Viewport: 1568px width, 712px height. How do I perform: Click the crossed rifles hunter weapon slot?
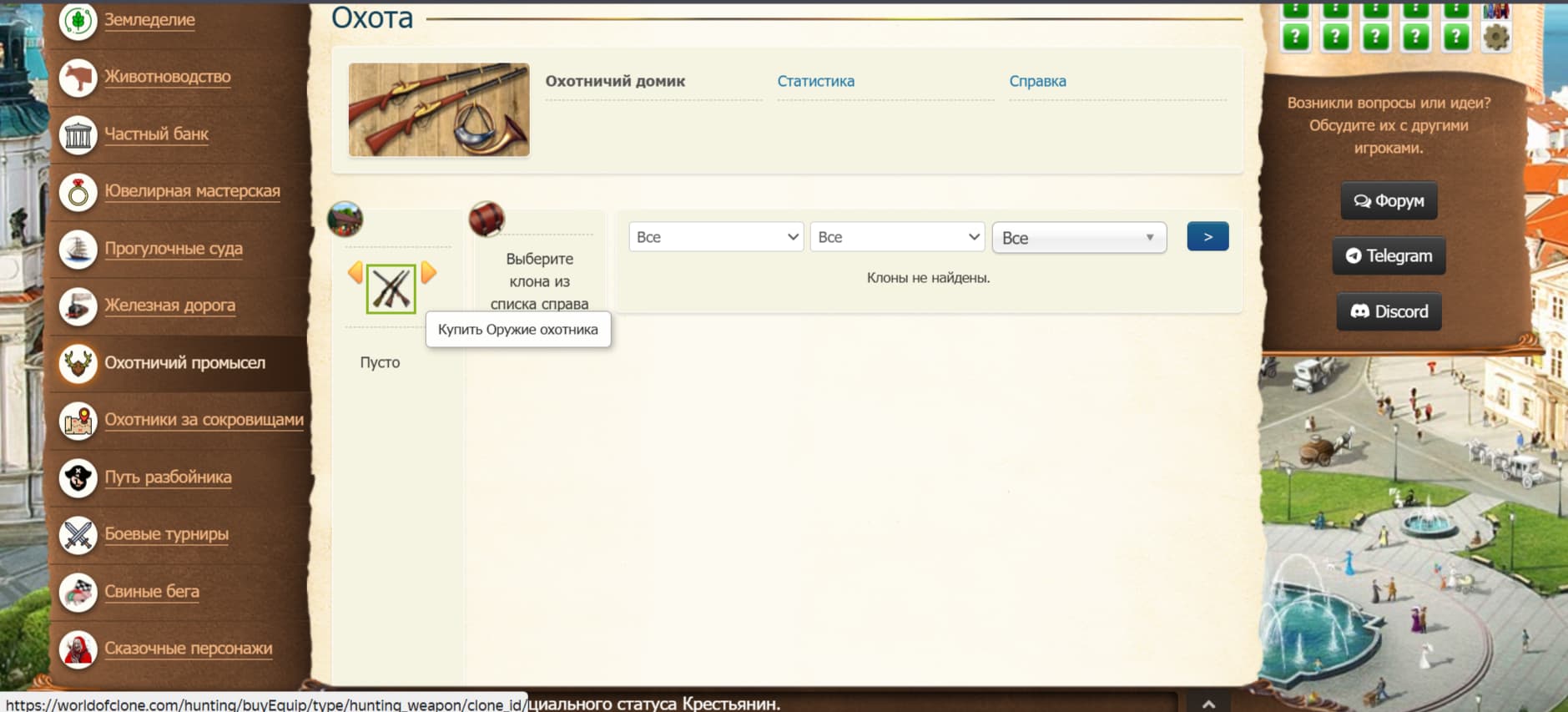(391, 289)
